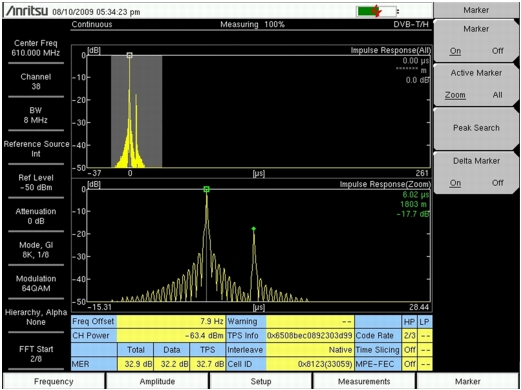Viewport: 521px width, 390px height.
Task: Open the Amplitude menu at the bottom
Action: (157, 381)
